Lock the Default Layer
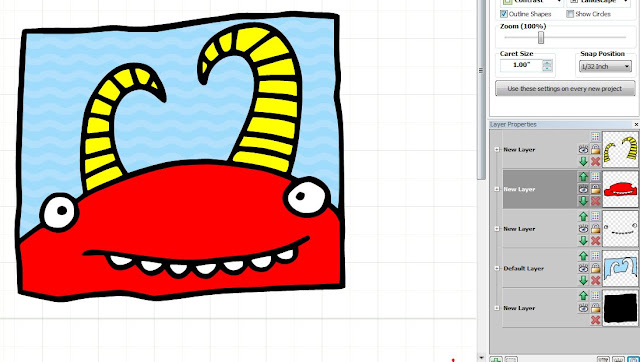The height and width of the screenshot is (362, 640). tap(595, 268)
